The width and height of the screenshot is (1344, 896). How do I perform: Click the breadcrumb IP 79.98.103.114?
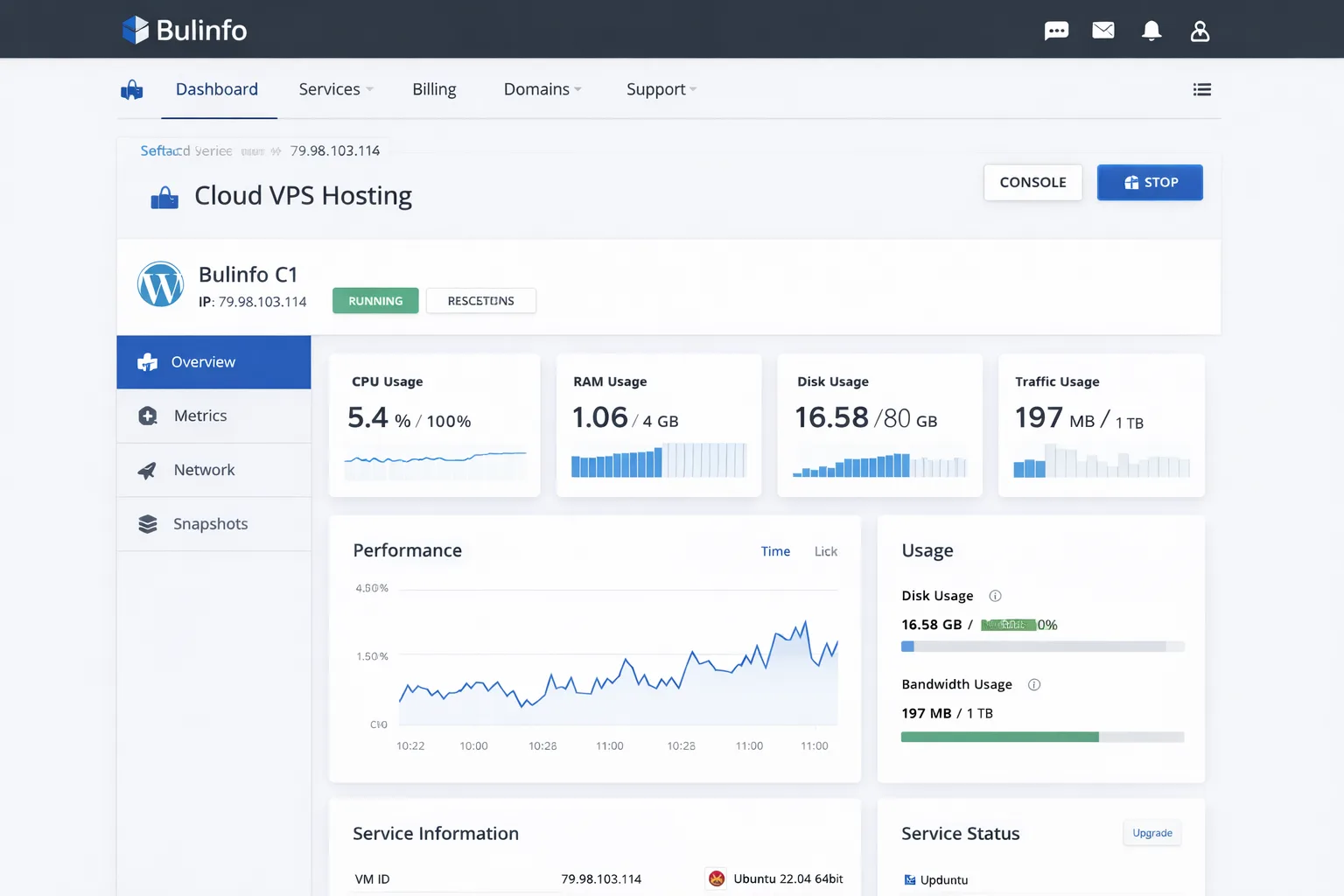point(335,150)
